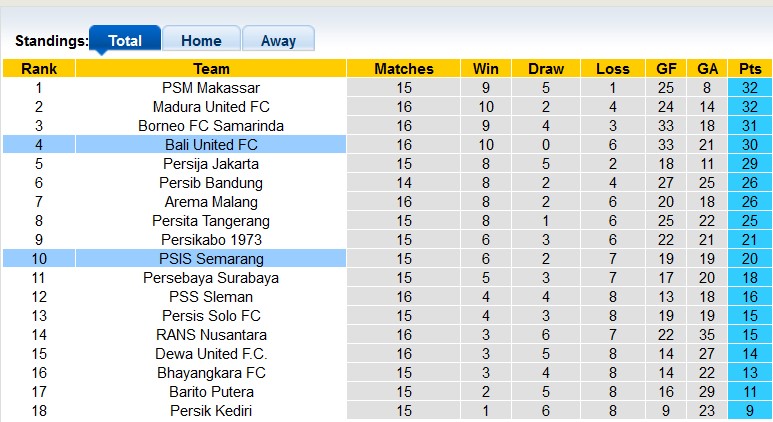This screenshot has width=773, height=422.
Task: Click the Matches column header
Action: tap(404, 69)
